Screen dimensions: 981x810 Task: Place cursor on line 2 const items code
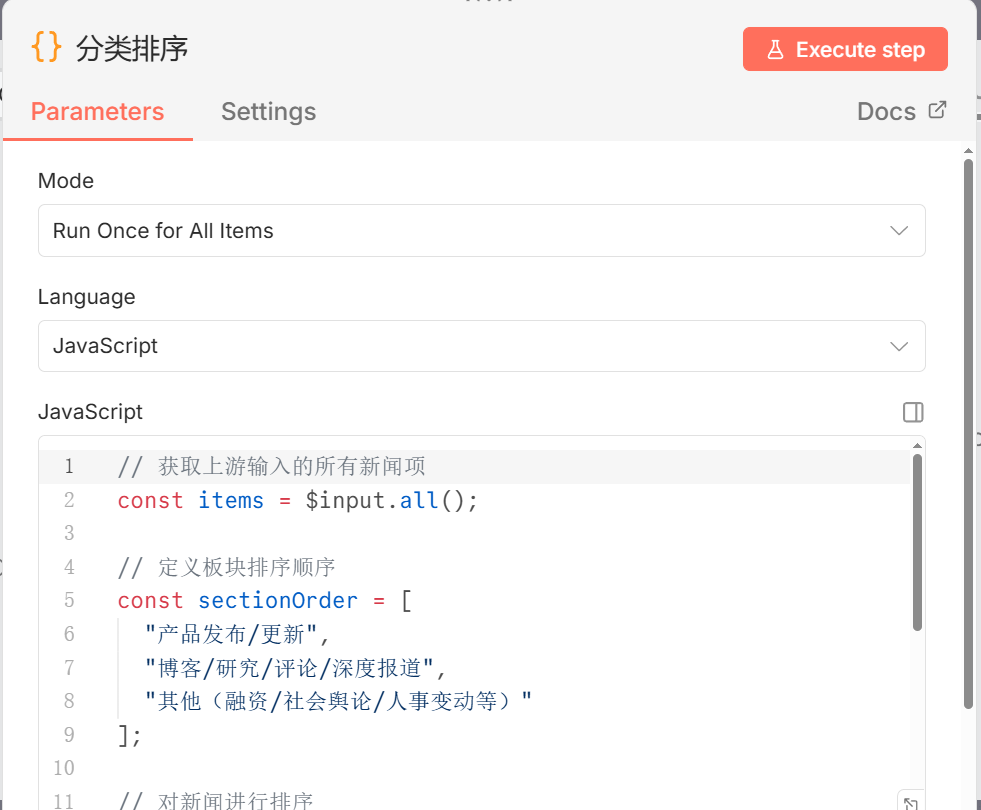pos(297,500)
